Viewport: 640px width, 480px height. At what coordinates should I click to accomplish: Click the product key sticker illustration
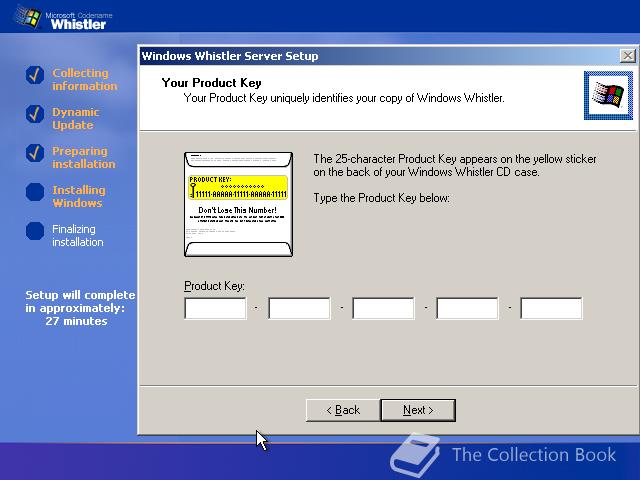pyautogui.click(x=238, y=204)
